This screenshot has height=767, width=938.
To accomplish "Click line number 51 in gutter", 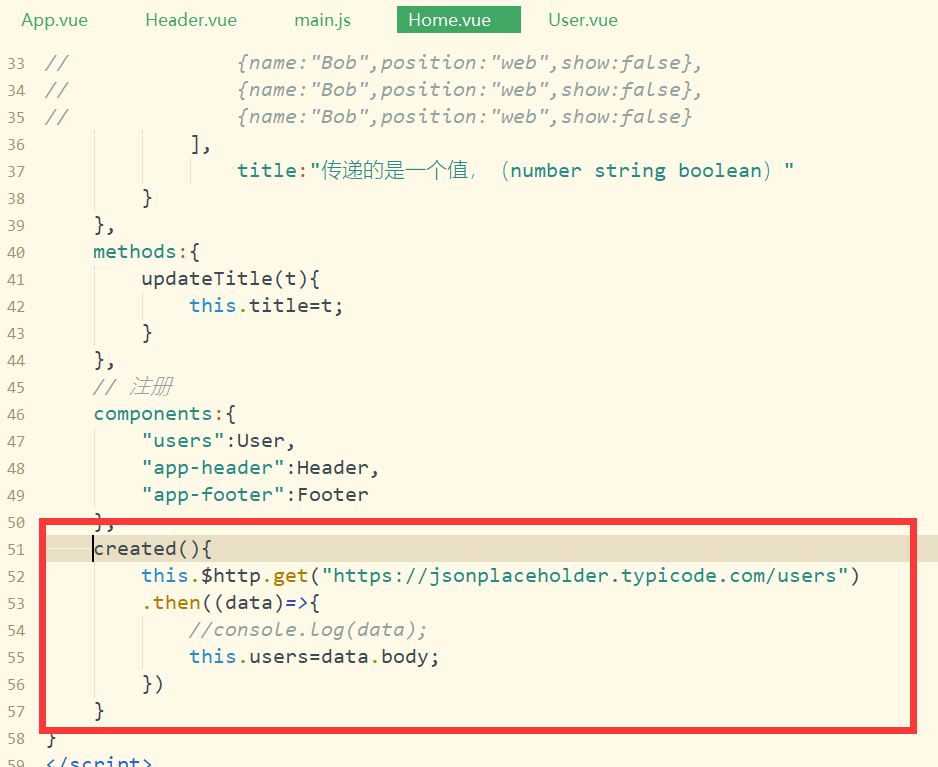I will (x=16, y=550).
